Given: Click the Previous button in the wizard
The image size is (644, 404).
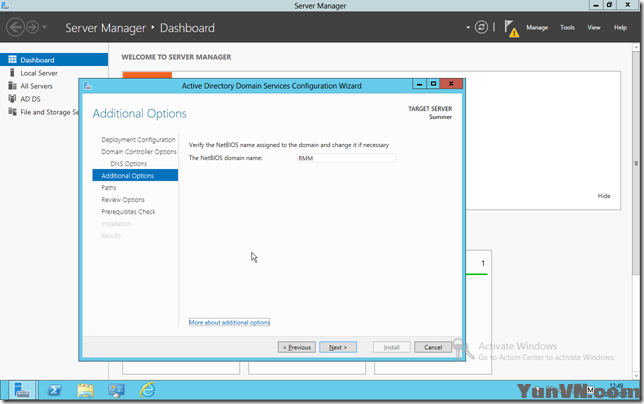Looking at the screenshot, I should pyautogui.click(x=297, y=347).
